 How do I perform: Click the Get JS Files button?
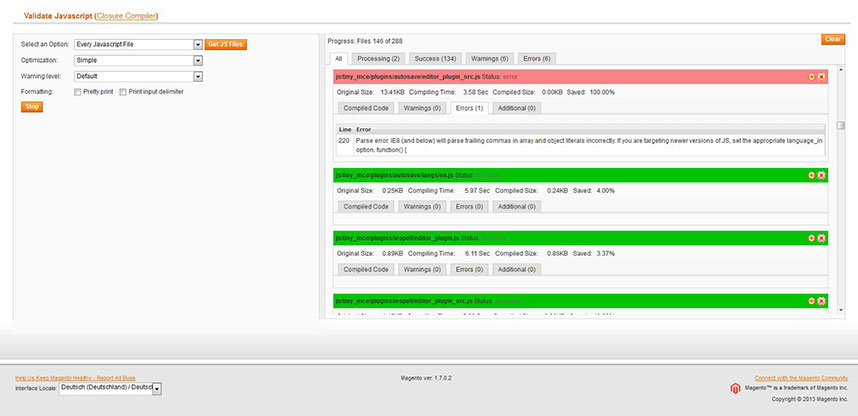226,44
